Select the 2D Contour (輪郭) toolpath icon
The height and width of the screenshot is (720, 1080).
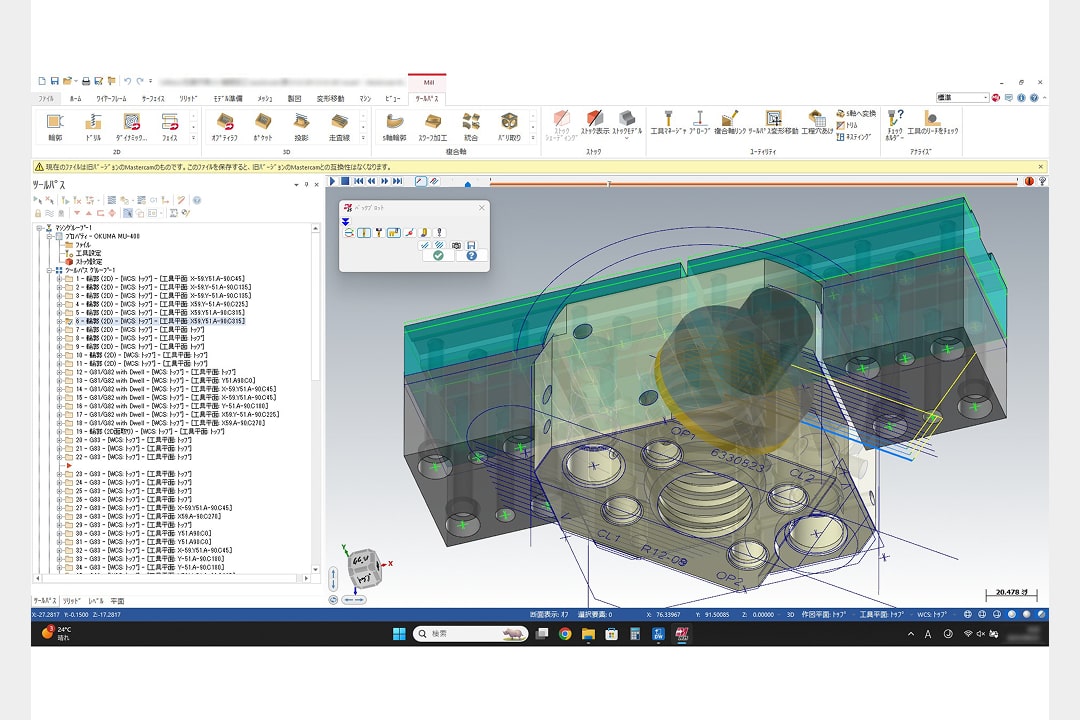pyautogui.click(x=53, y=122)
